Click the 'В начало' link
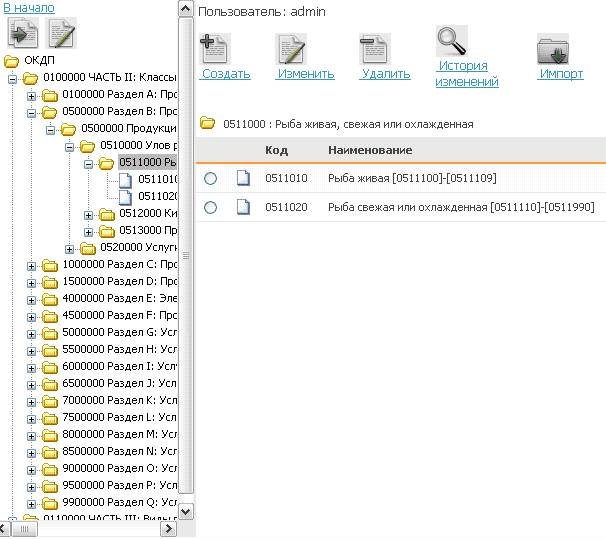The image size is (606, 539). [28, 8]
